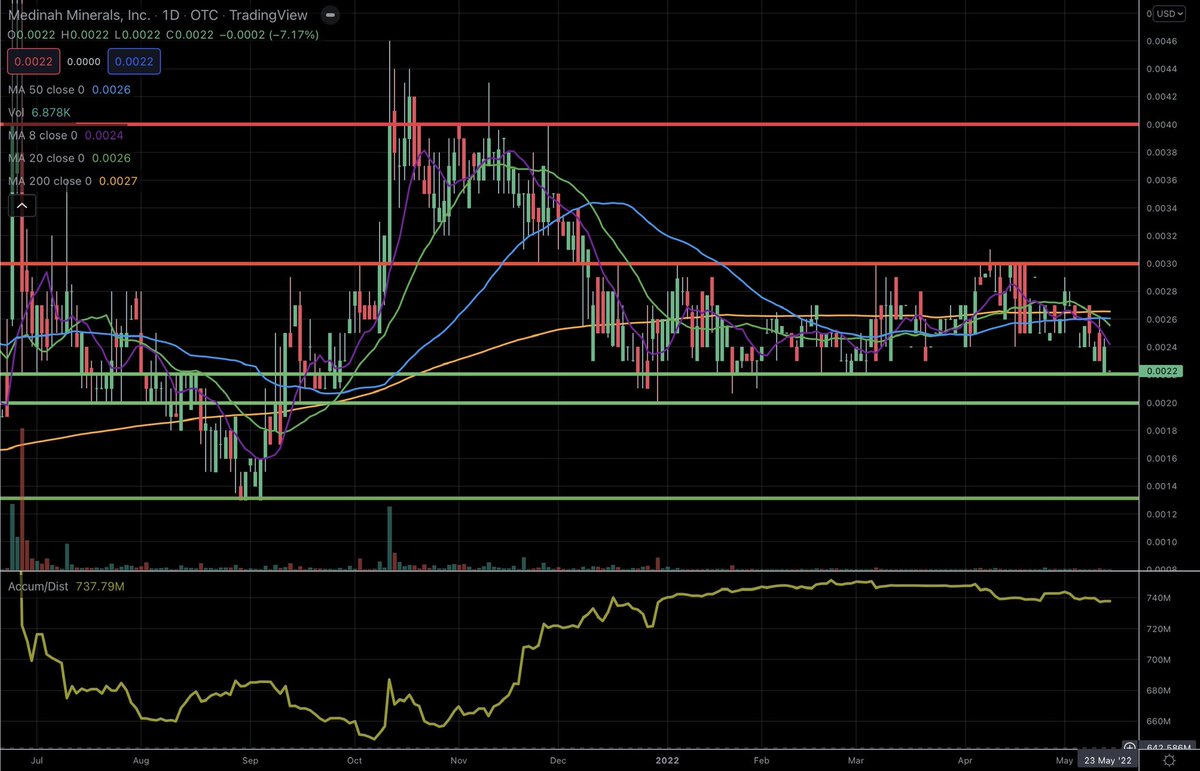Click the crosshair plus icon near 642.586M
Image resolution: width=1200 pixels, height=771 pixels.
(x=1128, y=747)
